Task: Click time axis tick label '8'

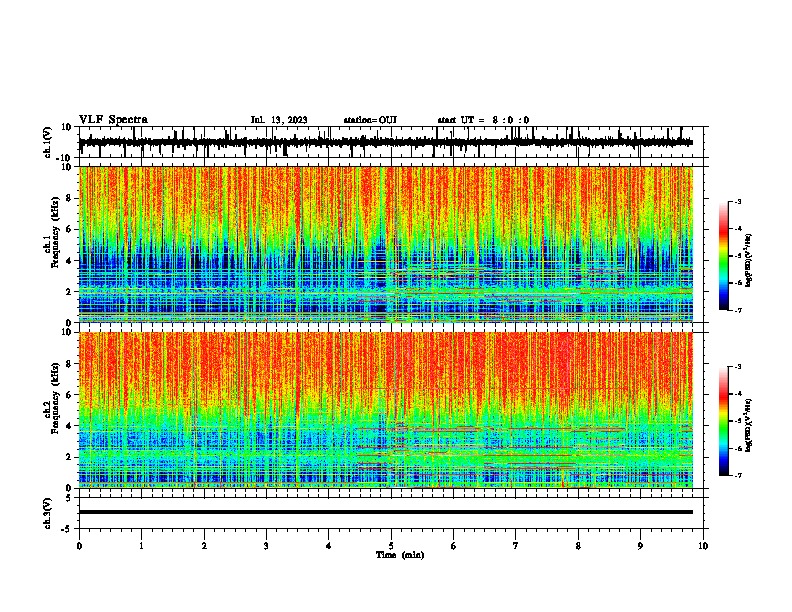Action: tap(578, 546)
